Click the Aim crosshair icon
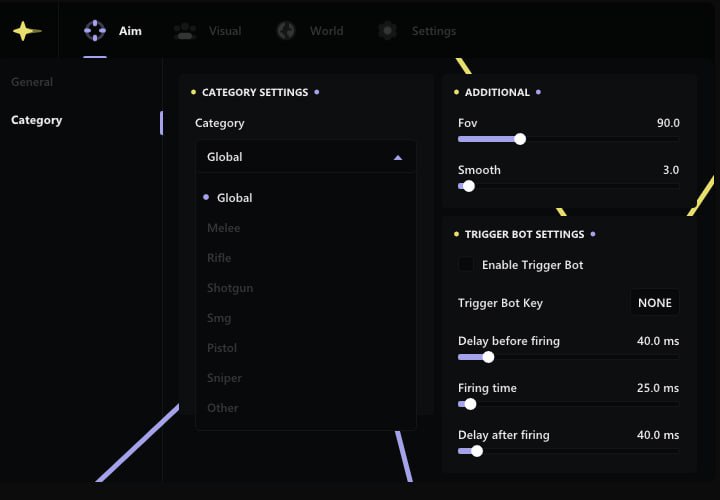Image resolution: width=720 pixels, height=500 pixels. 95,31
